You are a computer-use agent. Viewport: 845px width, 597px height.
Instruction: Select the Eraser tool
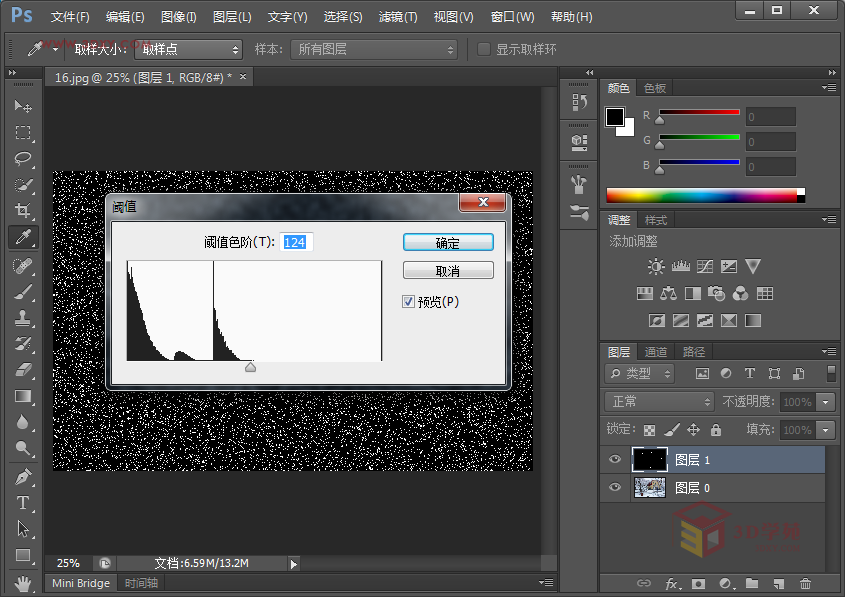pos(23,370)
